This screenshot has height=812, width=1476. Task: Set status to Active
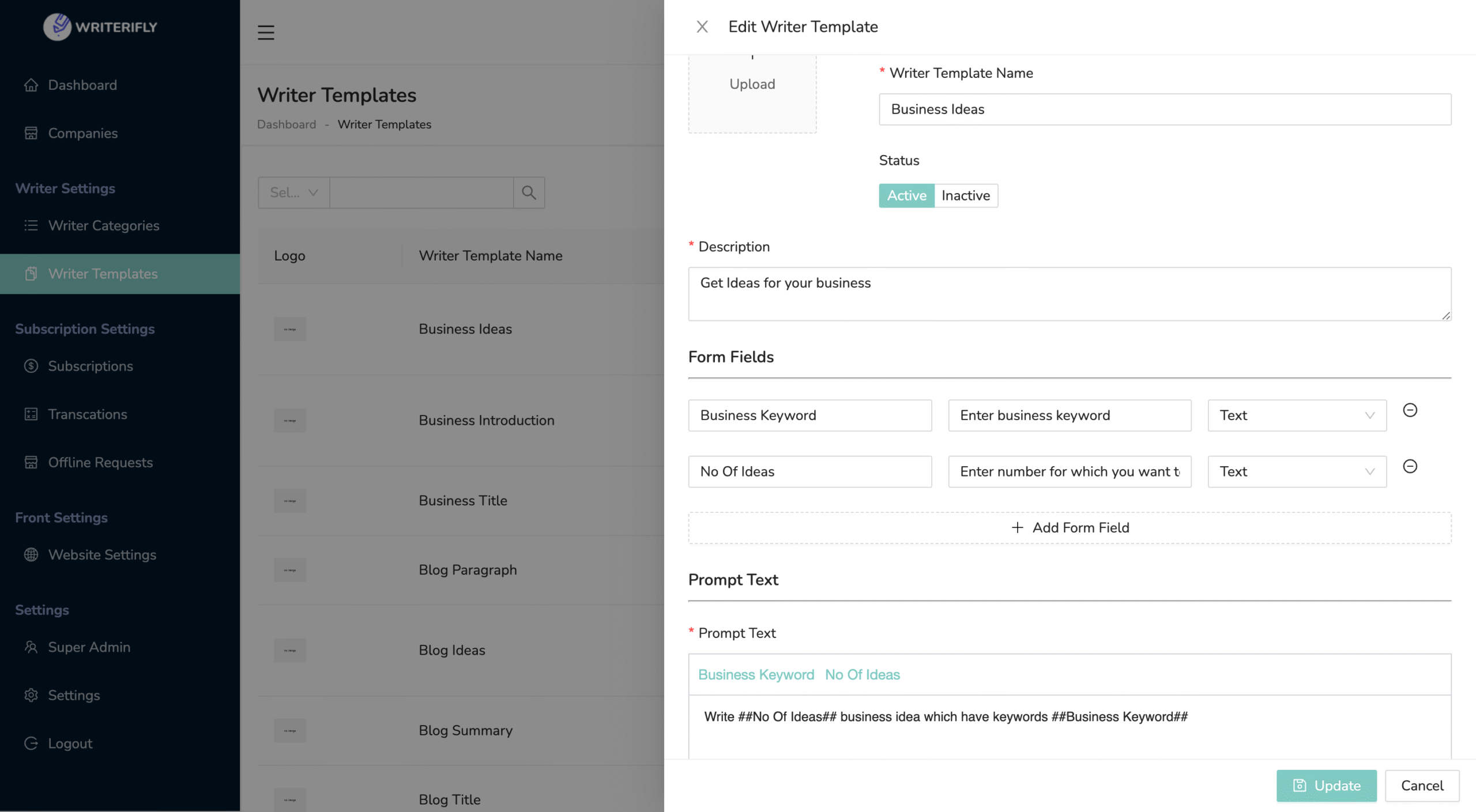click(x=906, y=196)
